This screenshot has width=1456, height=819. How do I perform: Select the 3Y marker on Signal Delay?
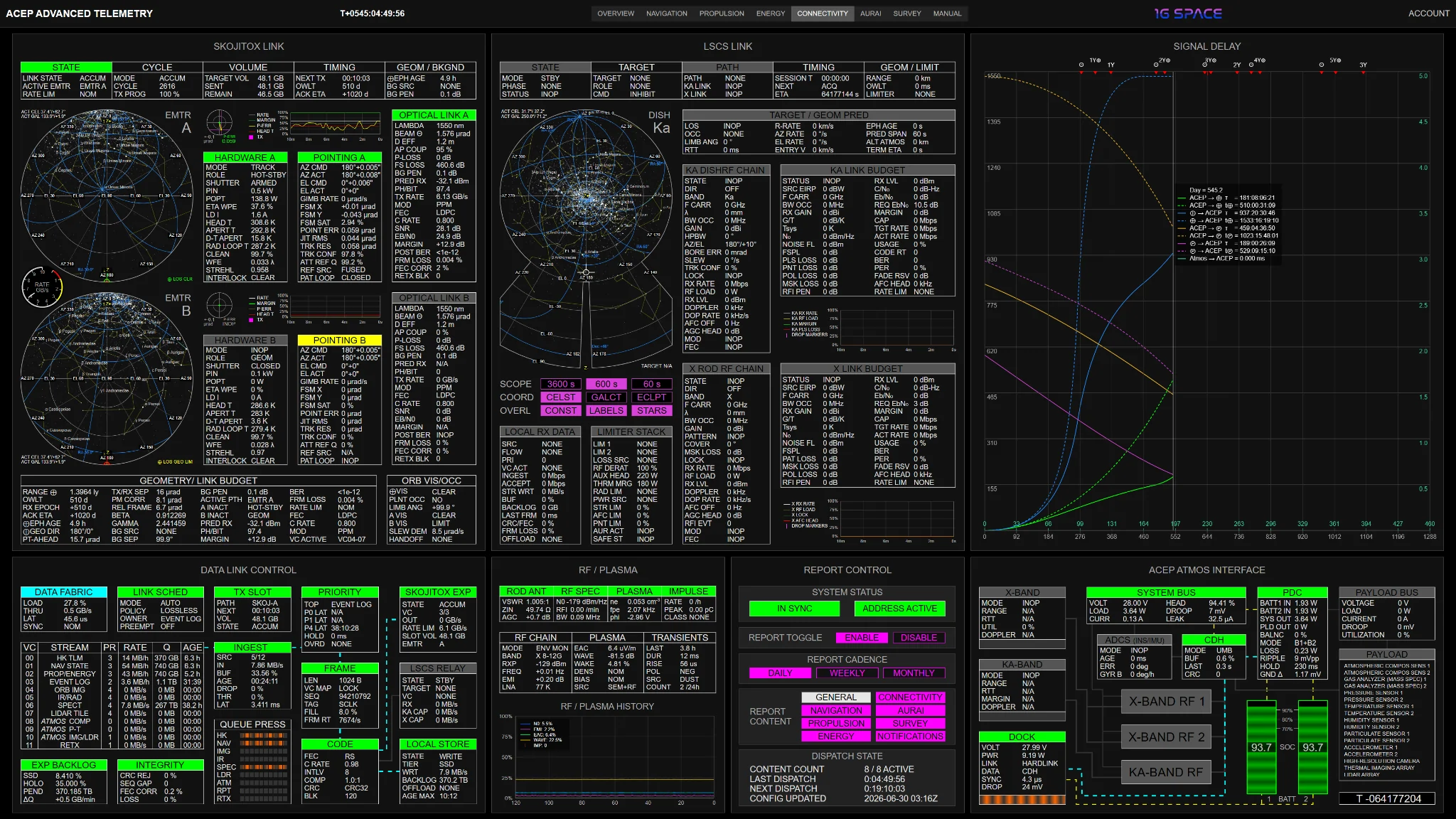tap(1363, 65)
